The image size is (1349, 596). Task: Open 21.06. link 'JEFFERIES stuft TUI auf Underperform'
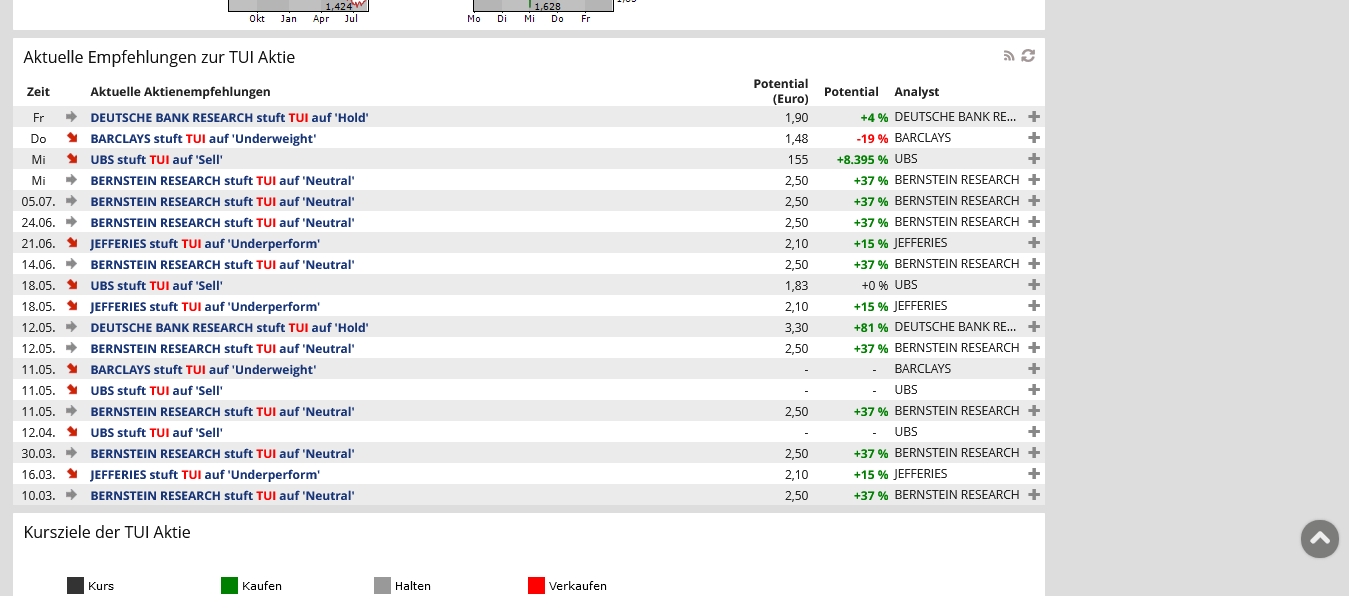205,244
